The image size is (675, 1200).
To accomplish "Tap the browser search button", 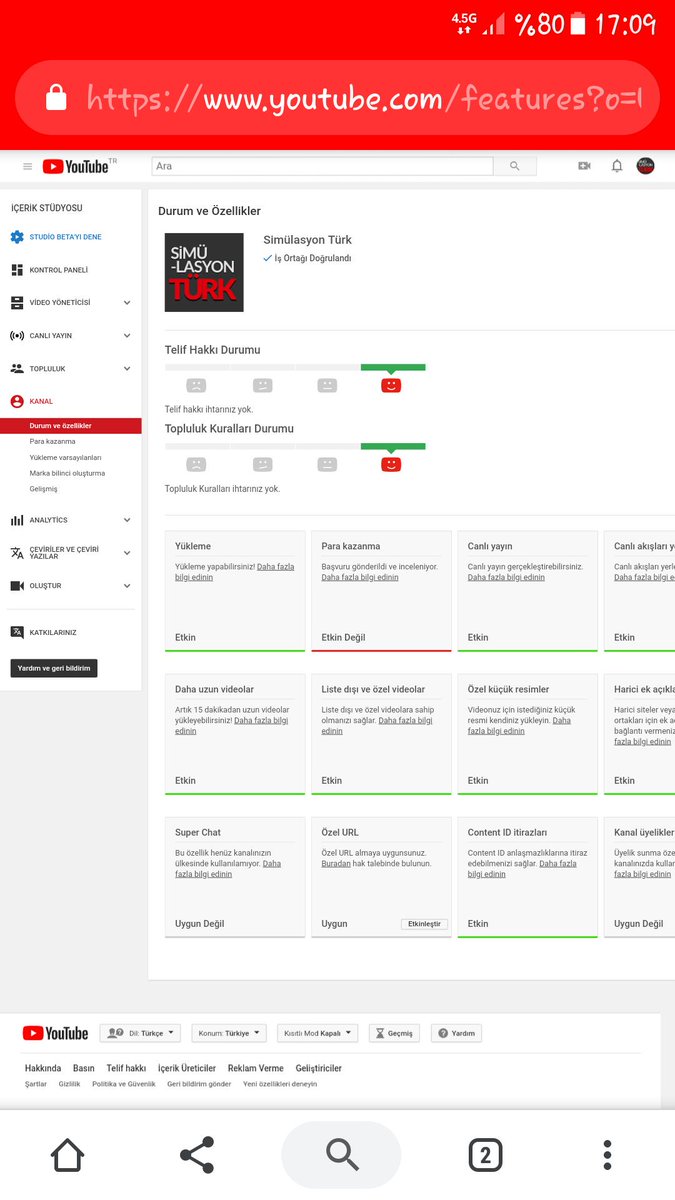I will [342, 1155].
